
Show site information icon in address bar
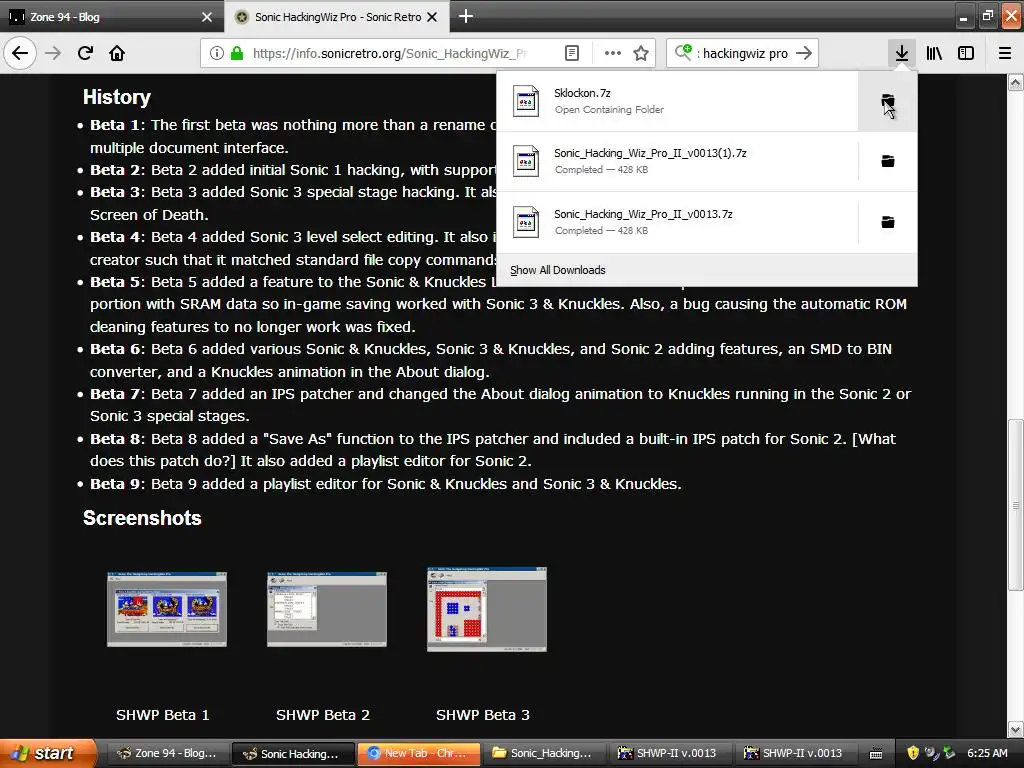tap(216, 53)
